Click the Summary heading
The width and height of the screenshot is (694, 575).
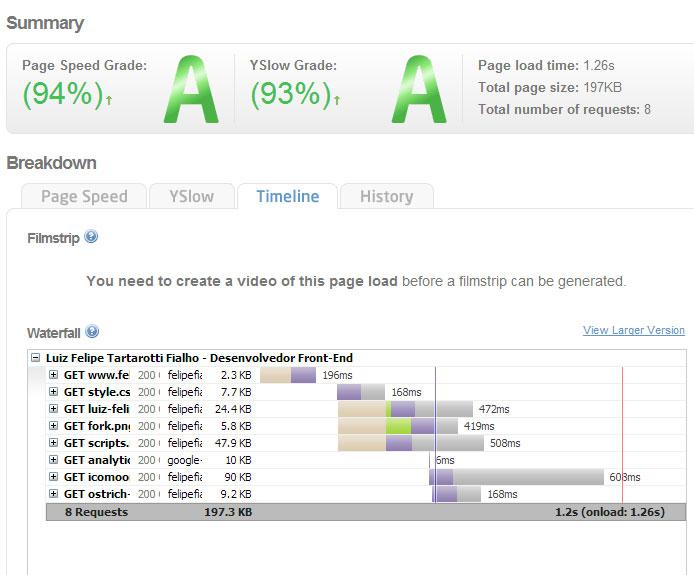tap(45, 23)
